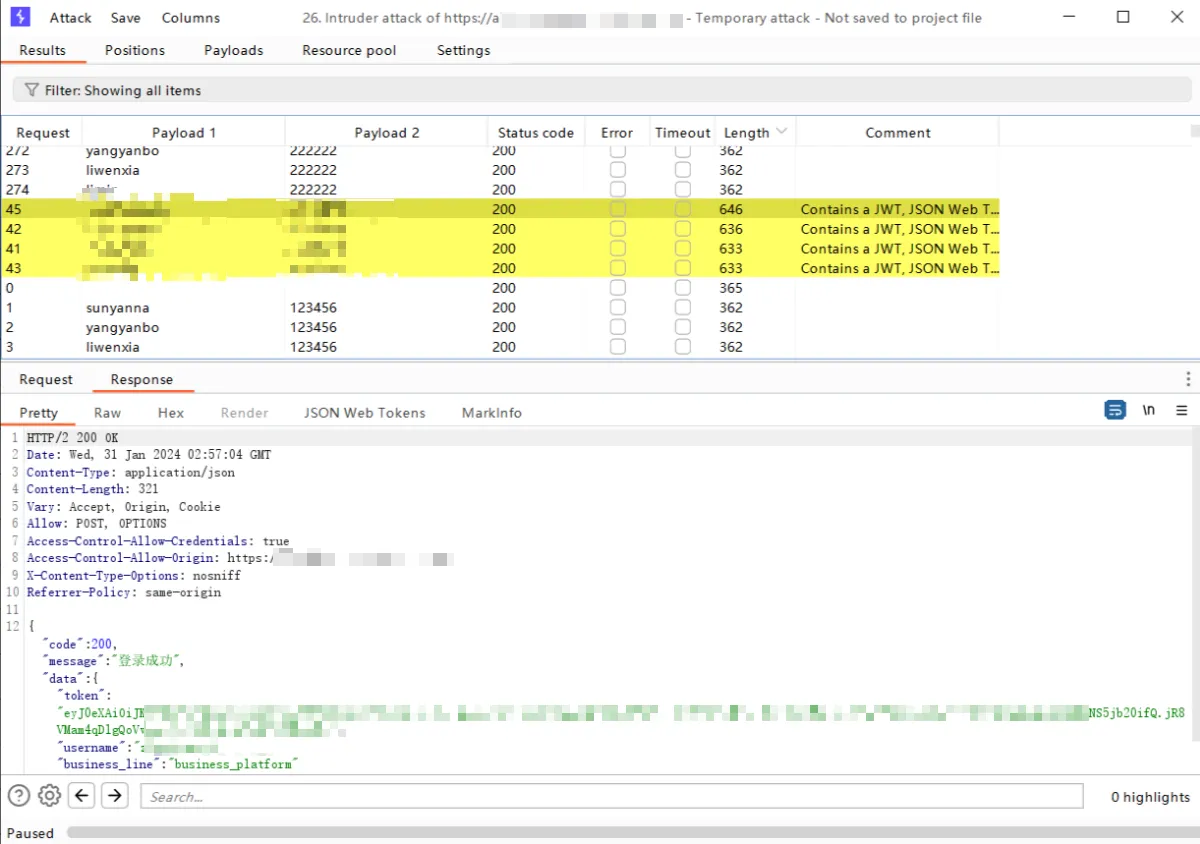Click the filter funnel icon

[31, 90]
